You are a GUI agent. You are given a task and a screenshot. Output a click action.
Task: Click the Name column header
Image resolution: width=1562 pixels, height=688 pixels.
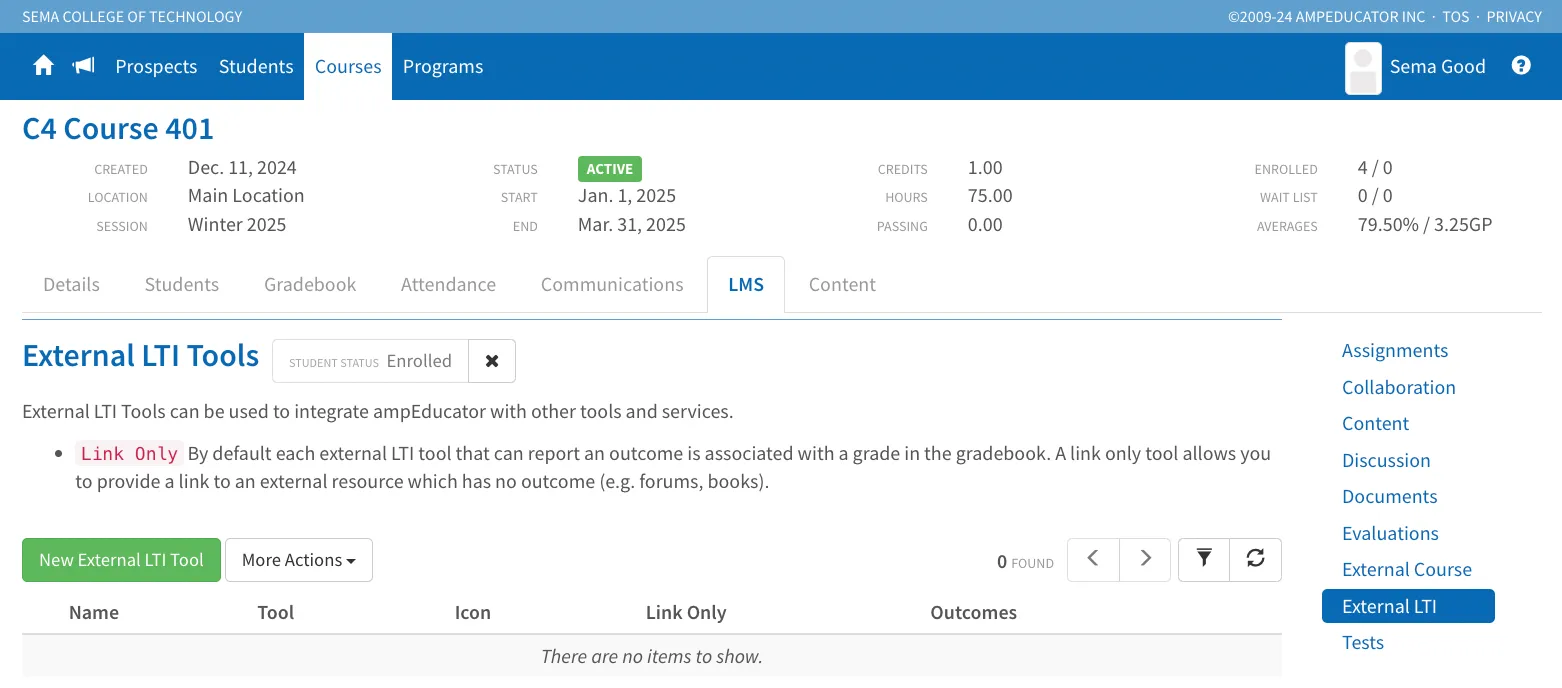tap(94, 613)
